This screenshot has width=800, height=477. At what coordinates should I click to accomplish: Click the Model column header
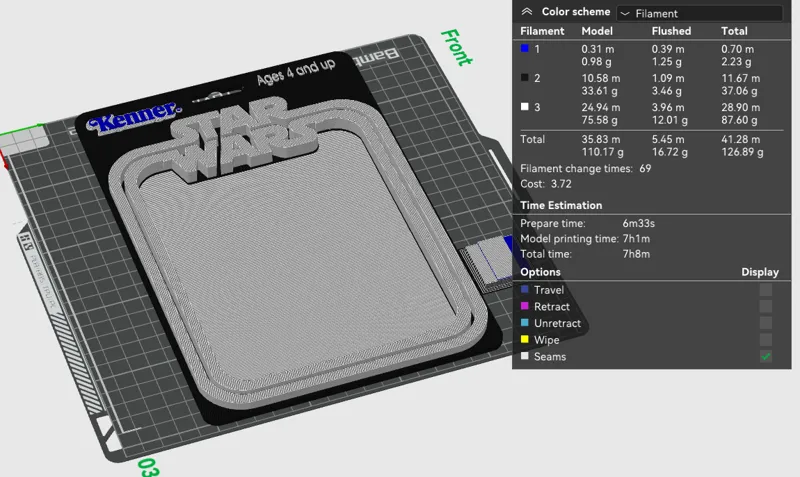click(597, 31)
